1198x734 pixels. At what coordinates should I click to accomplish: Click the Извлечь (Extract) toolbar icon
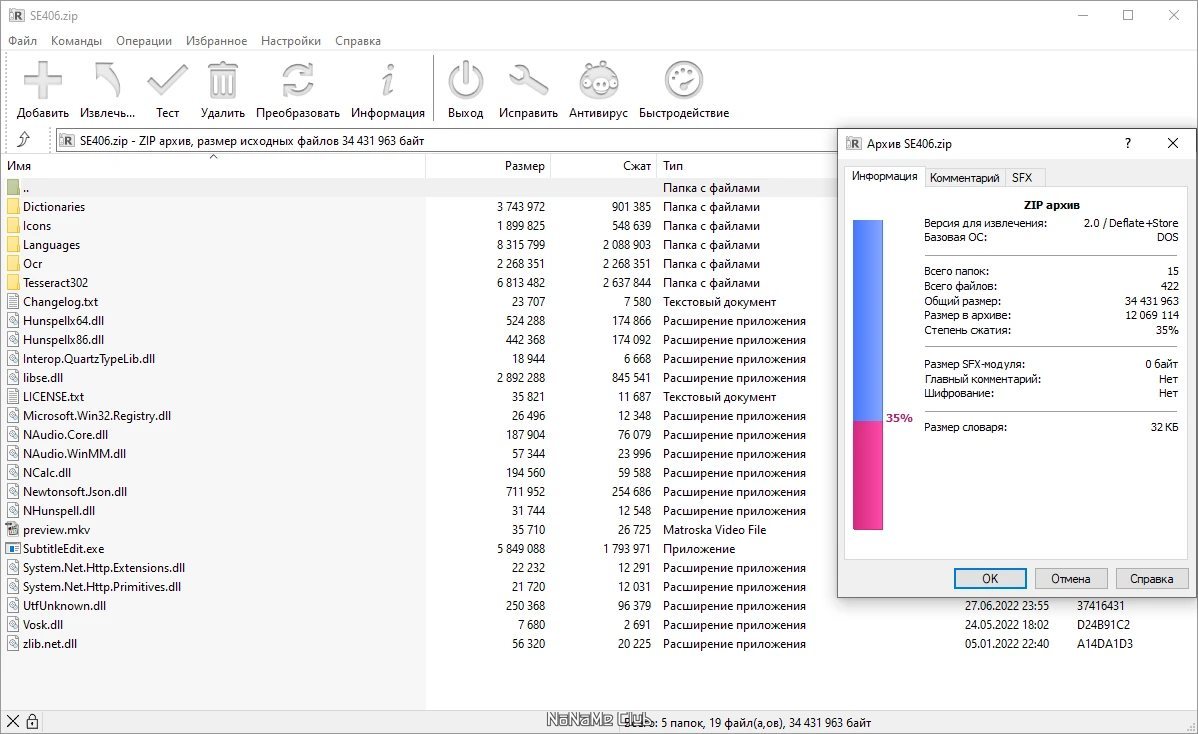coord(107,81)
